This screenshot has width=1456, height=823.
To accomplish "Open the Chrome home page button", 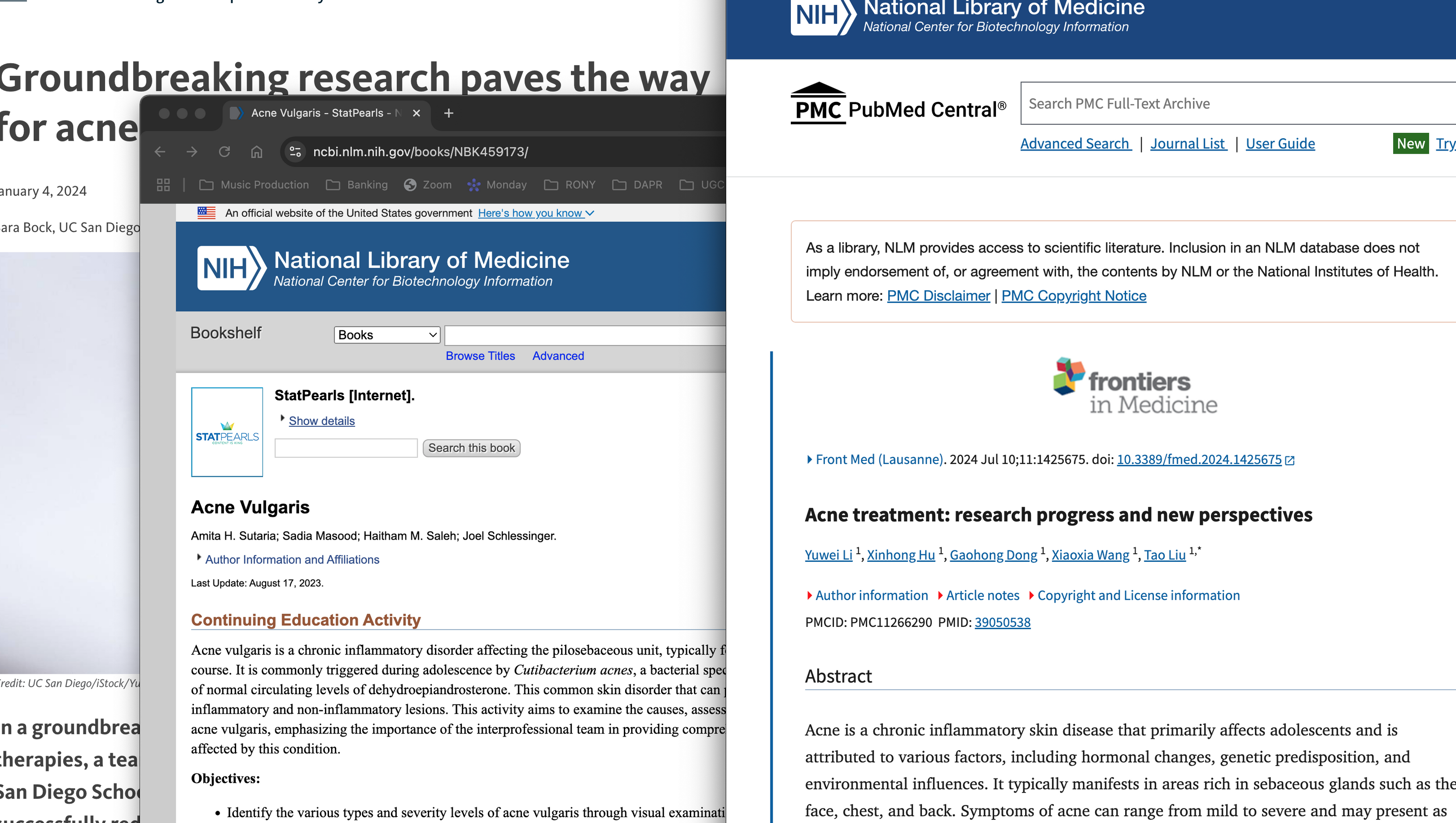I will 257,151.
